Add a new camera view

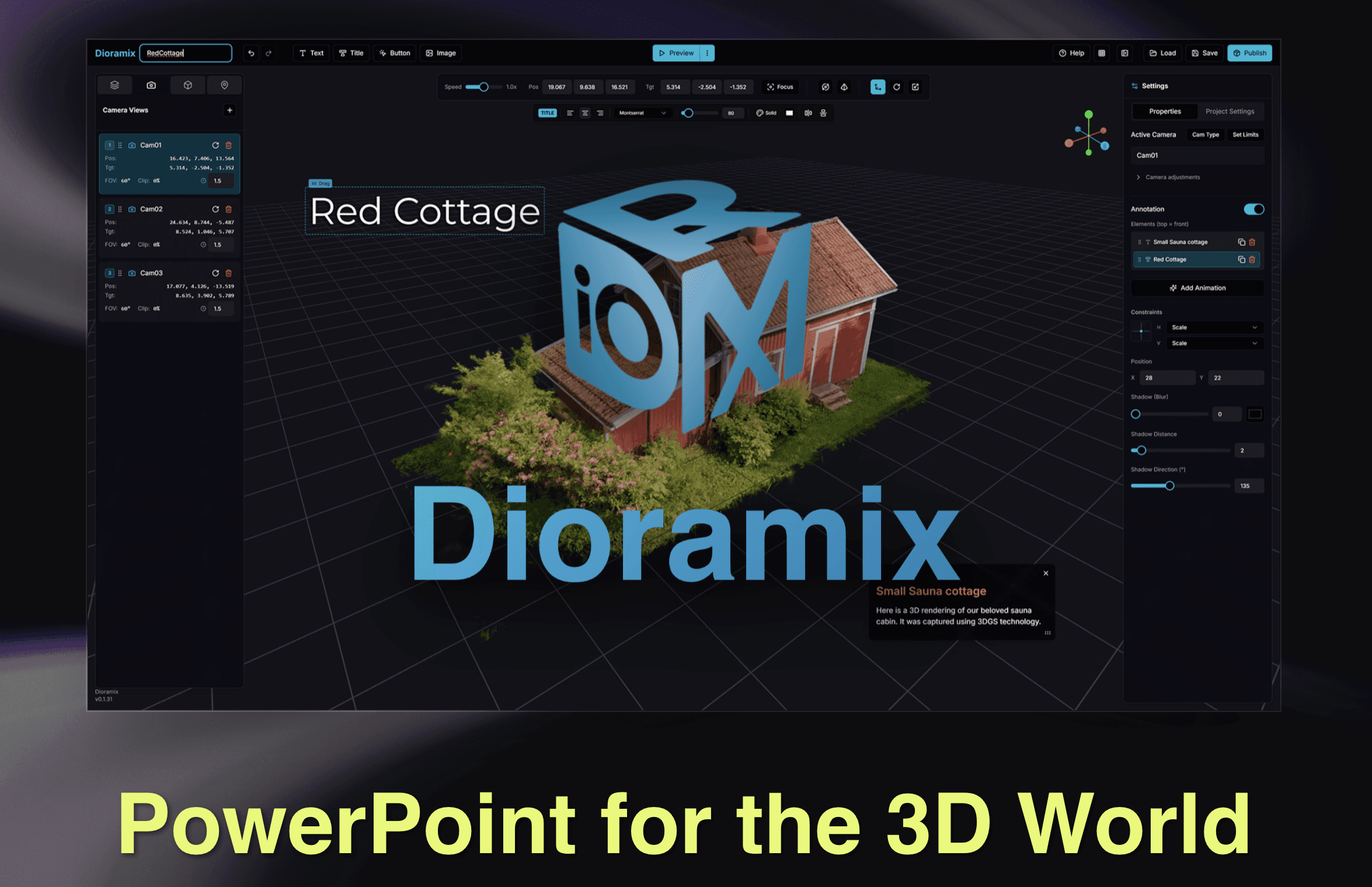(229, 110)
